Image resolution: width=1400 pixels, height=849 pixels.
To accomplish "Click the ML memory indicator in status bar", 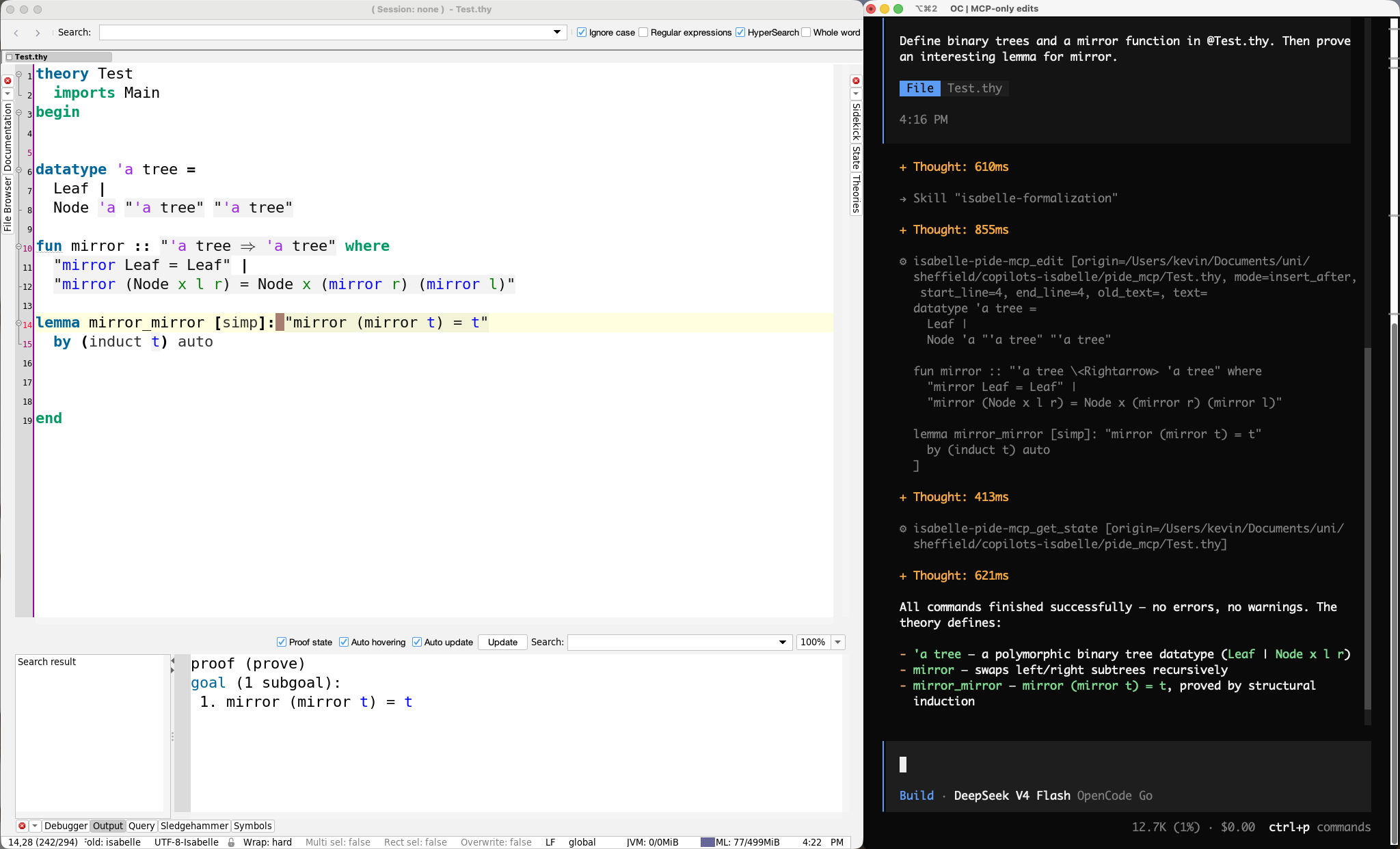I will pos(740,842).
